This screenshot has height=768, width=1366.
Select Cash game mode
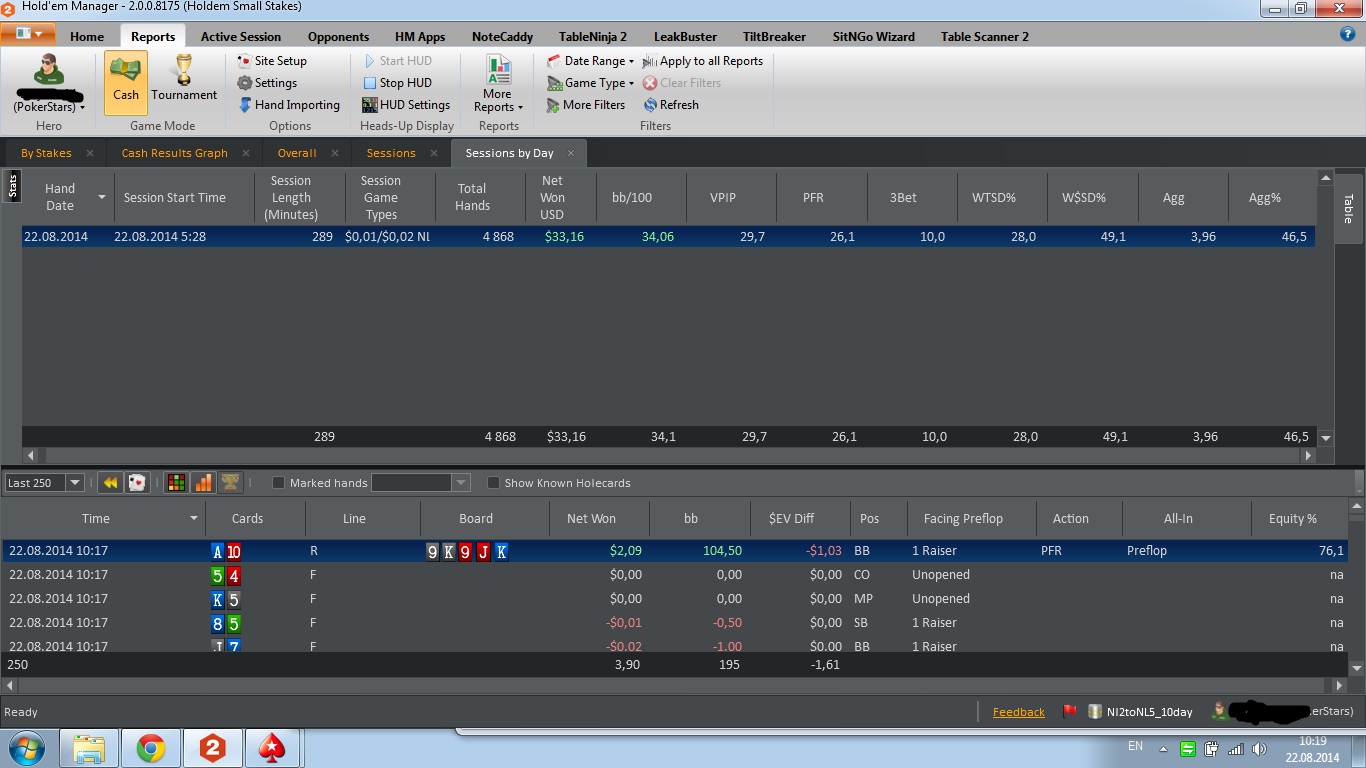[x=126, y=83]
